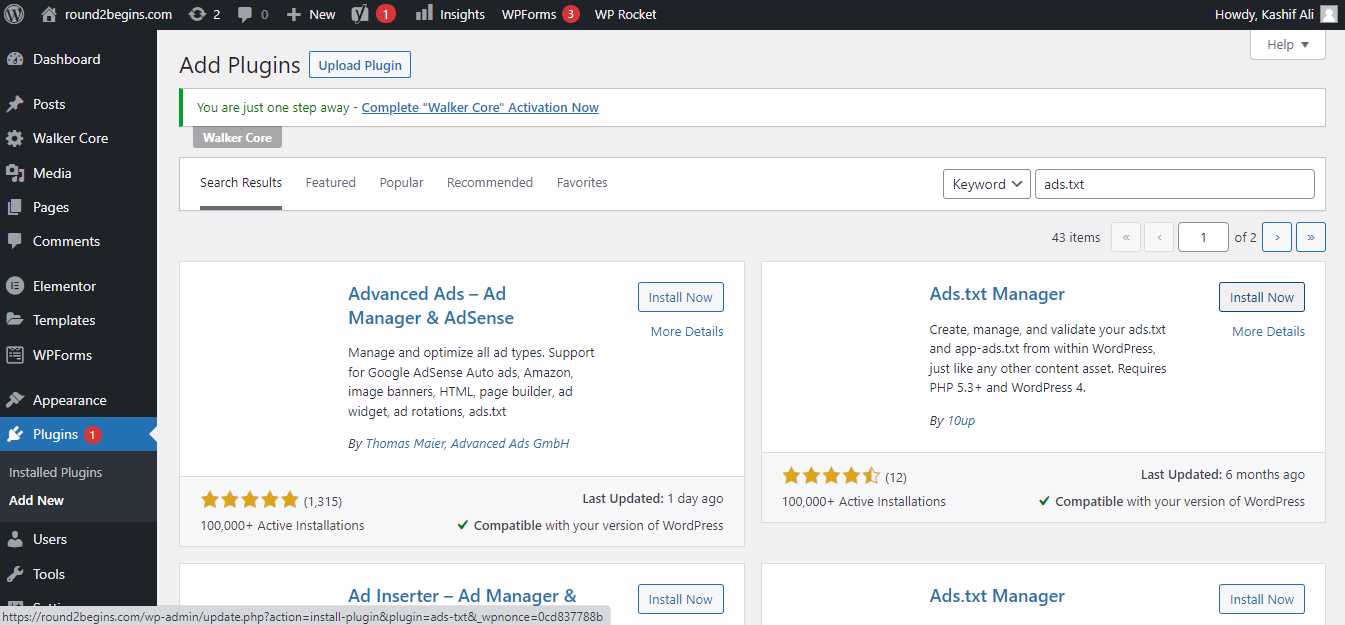Go to the next page of results
1345x625 pixels.
pos(1277,237)
